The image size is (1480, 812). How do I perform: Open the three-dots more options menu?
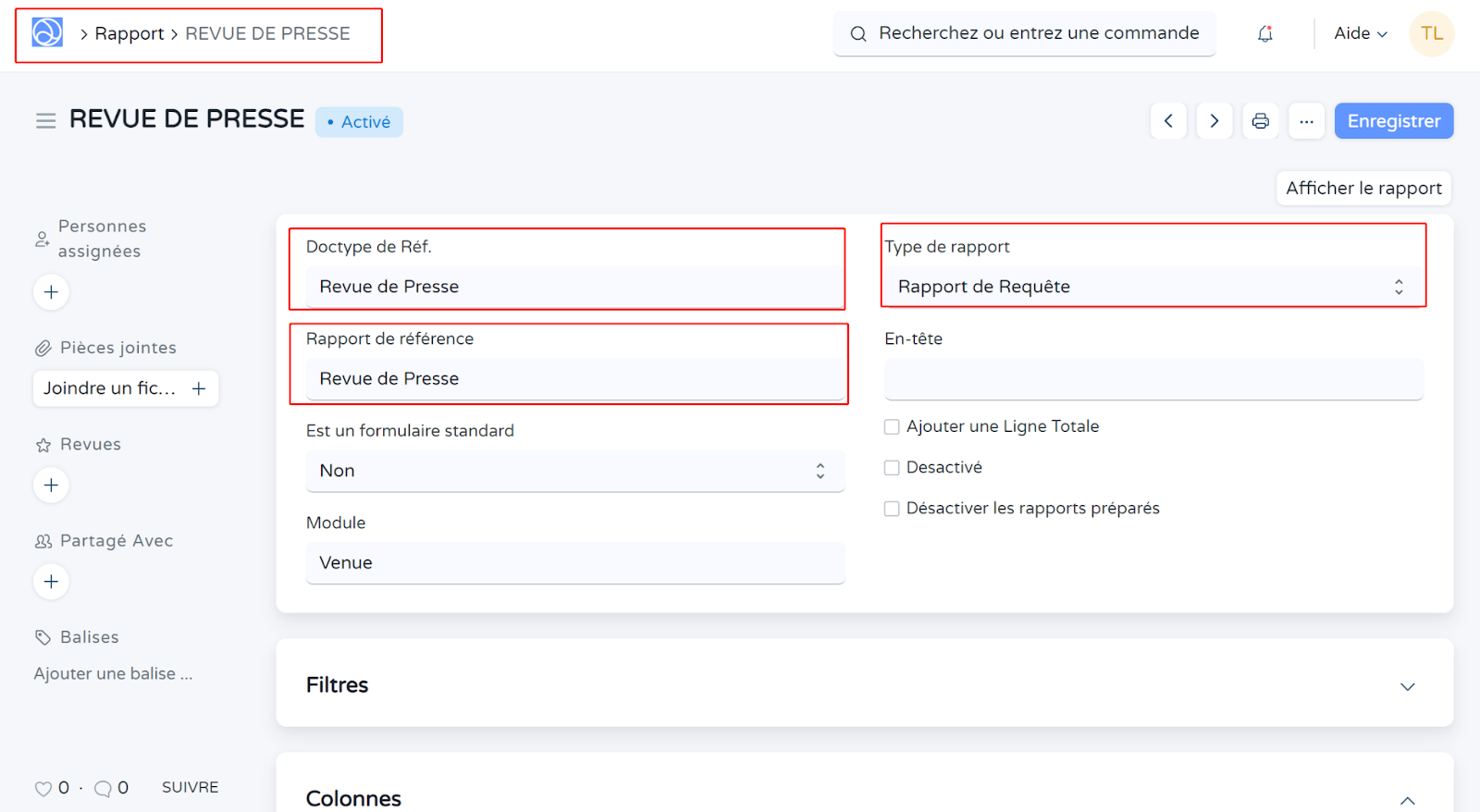pyautogui.click(x=1306, y=121)
